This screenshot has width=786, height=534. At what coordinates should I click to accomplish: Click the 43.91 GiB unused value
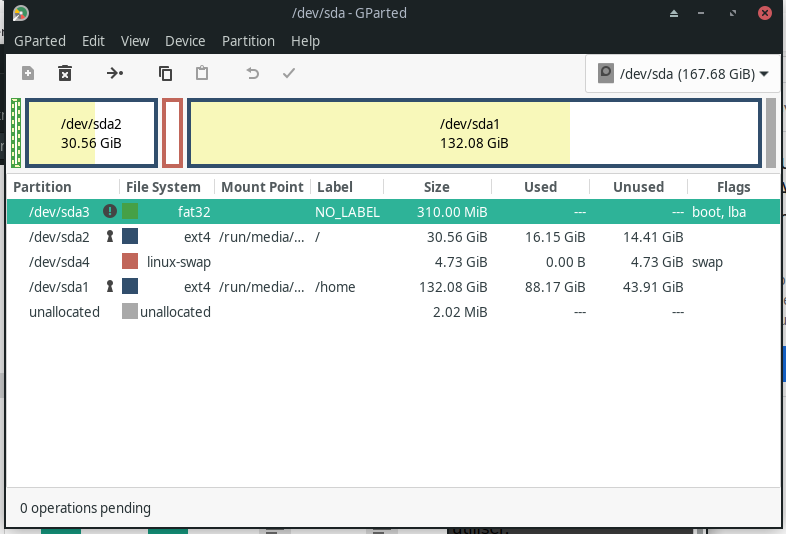tap(653, 287)
